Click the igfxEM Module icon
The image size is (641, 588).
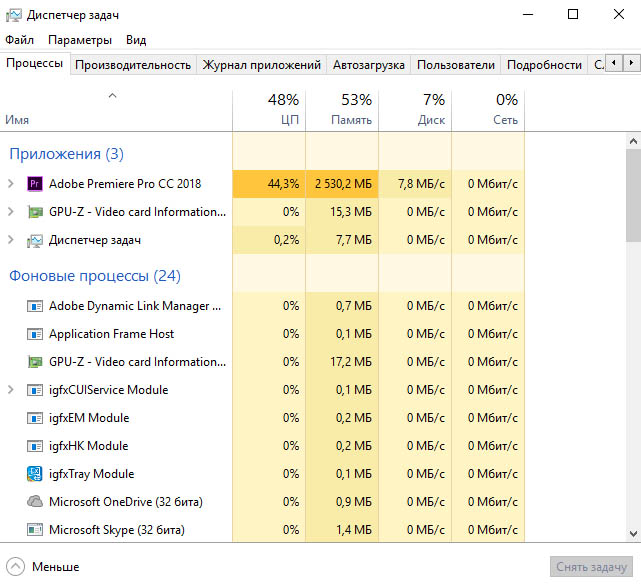pos(35,418)
